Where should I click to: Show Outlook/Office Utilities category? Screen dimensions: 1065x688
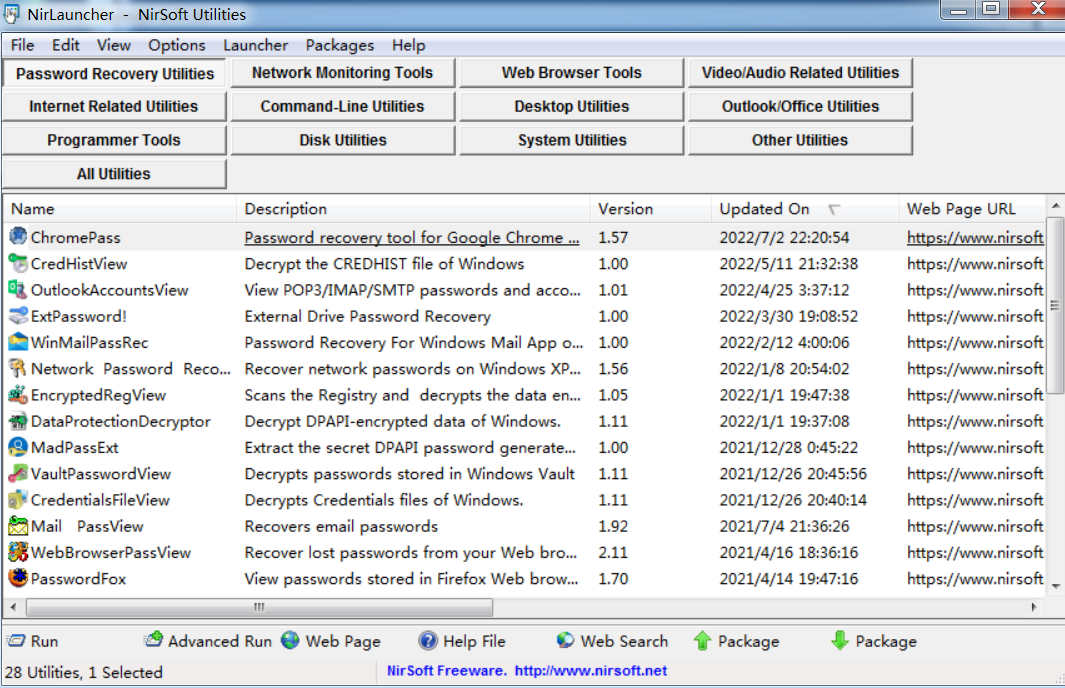800,107
